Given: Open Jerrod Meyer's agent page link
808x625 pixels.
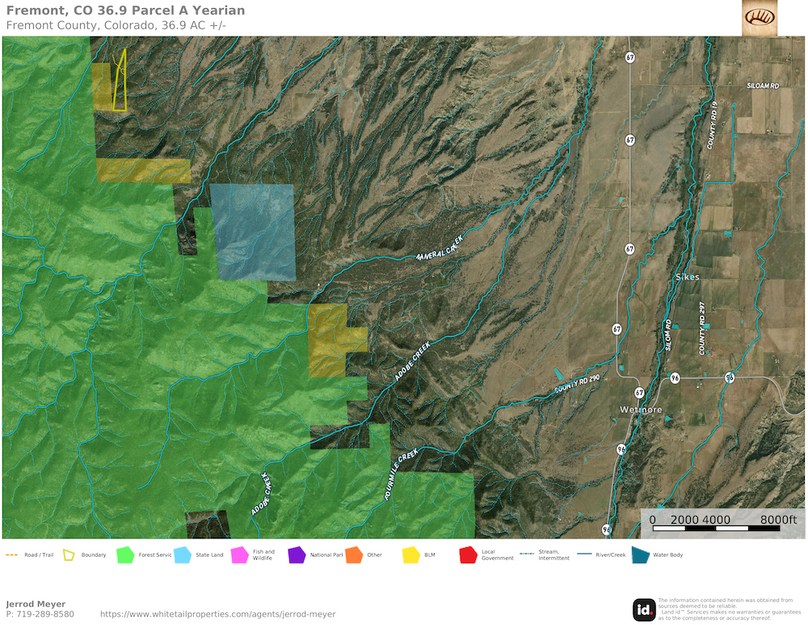Looking at the screenshot, I should point(220,615).
